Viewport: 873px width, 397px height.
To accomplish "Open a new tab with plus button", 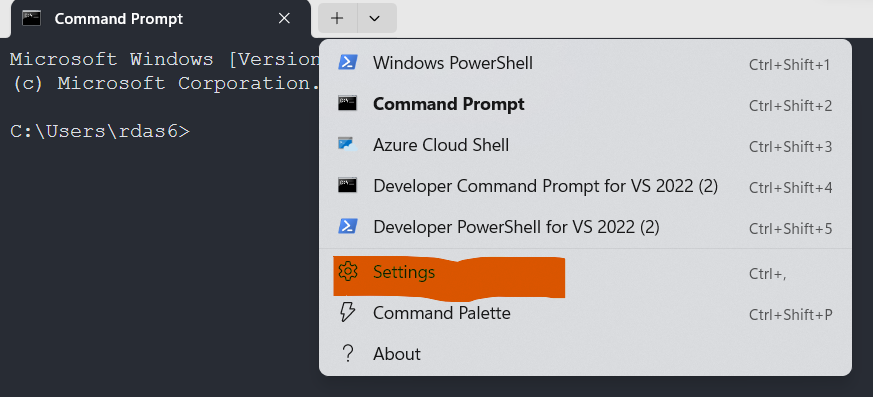I will 337,18.
